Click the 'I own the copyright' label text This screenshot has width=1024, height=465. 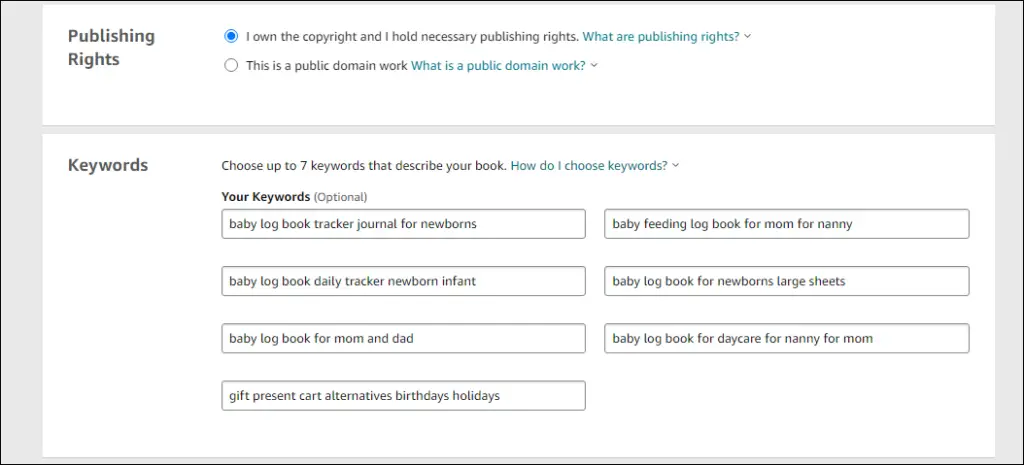(413, 37)
